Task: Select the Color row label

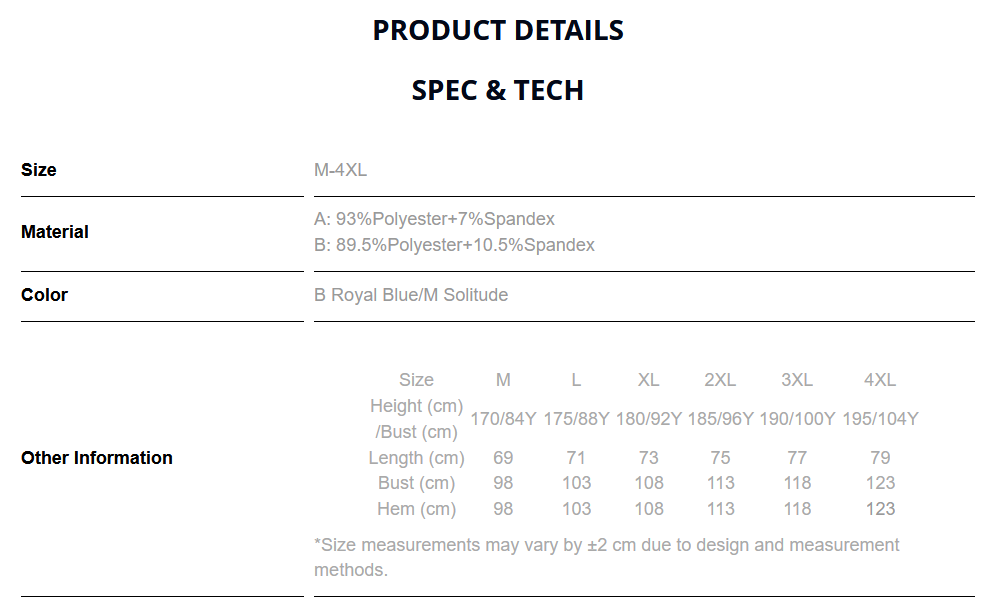Action: [x=45, y=295]
